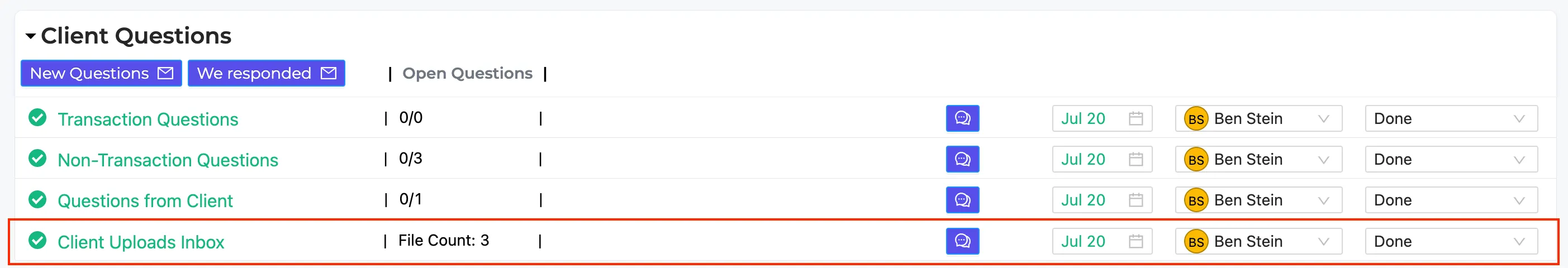Click Jul 20 date field for Questions from Client
This screenshot has width=1568, height=268.
point(1102,200)
